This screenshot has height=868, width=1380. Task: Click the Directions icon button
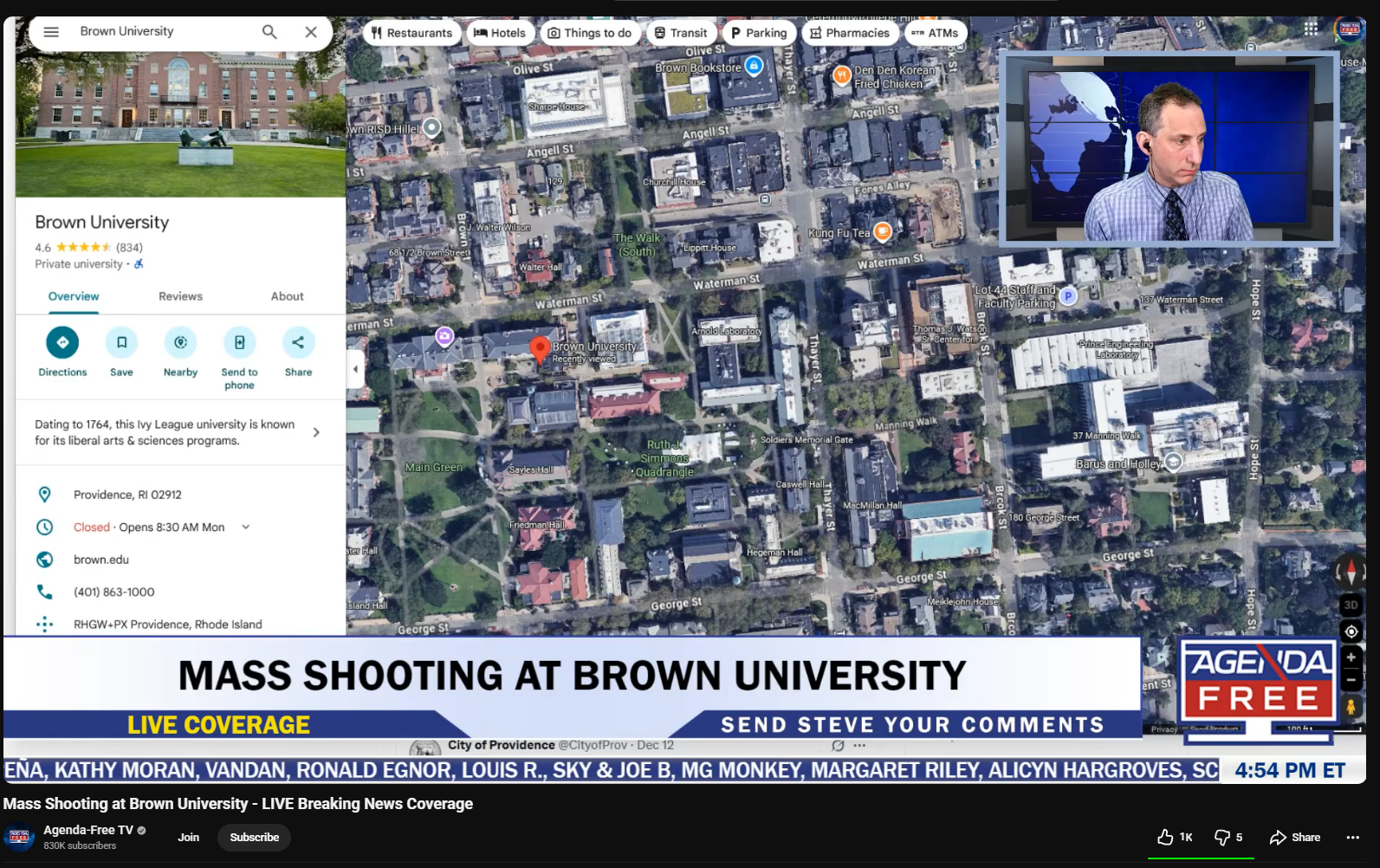[62, 343]
